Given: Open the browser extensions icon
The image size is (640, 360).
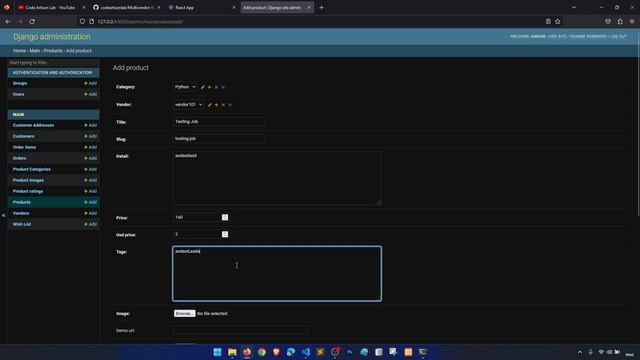Looking at the screenshot, I should 620,21.
